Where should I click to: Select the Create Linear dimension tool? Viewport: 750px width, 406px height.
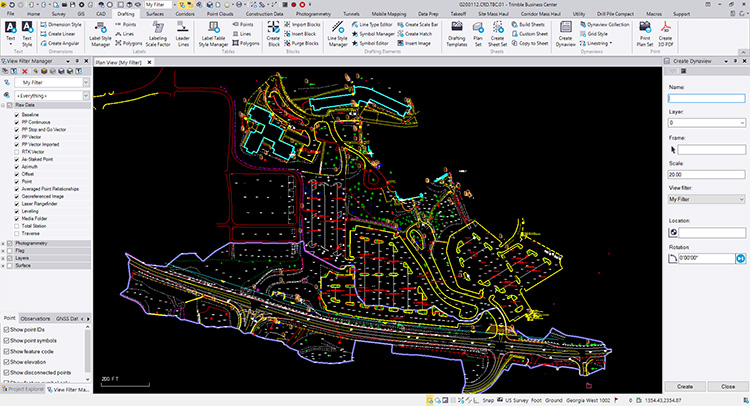[x=58, y=34]
